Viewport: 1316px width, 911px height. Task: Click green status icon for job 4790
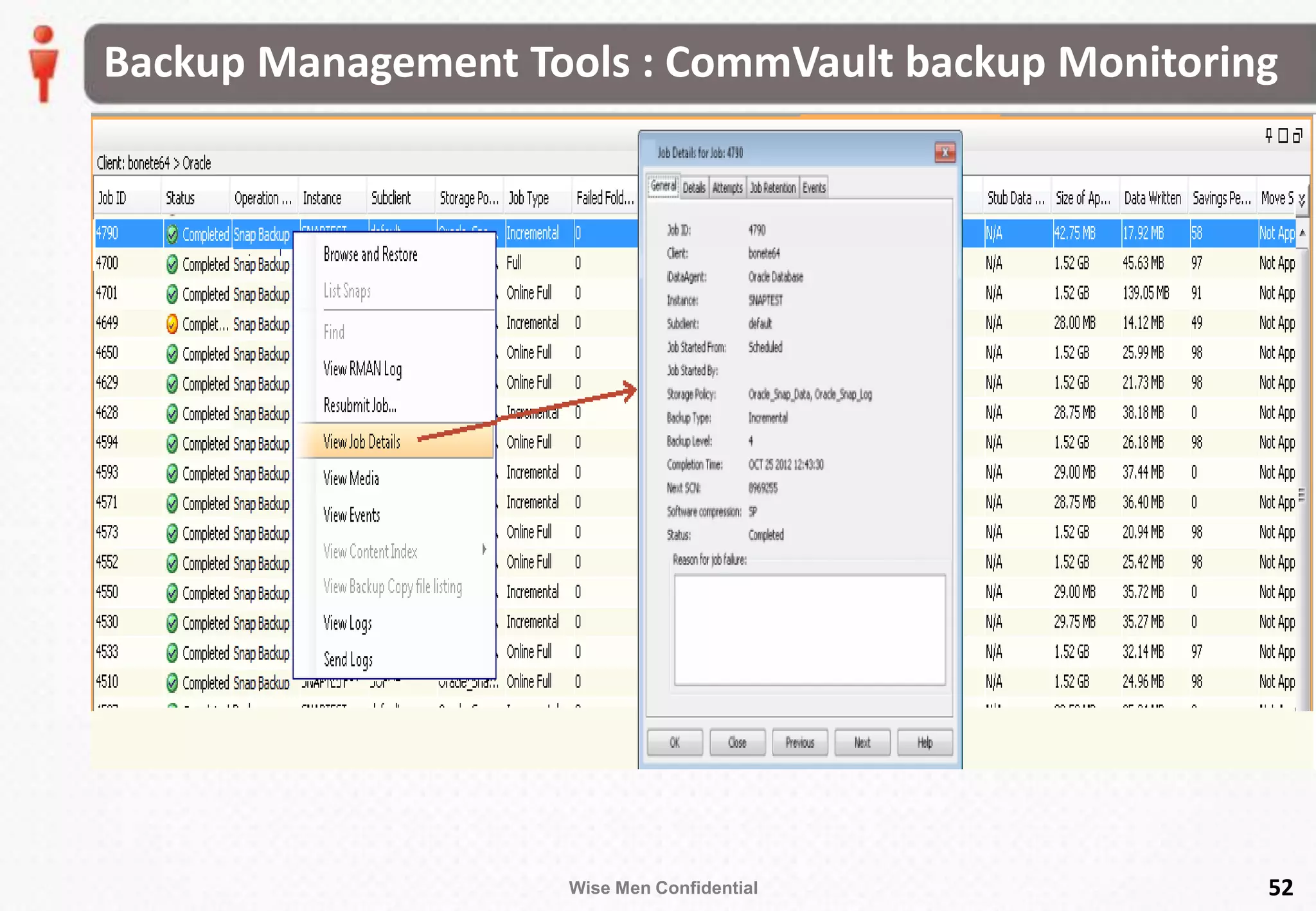[172, 234]
